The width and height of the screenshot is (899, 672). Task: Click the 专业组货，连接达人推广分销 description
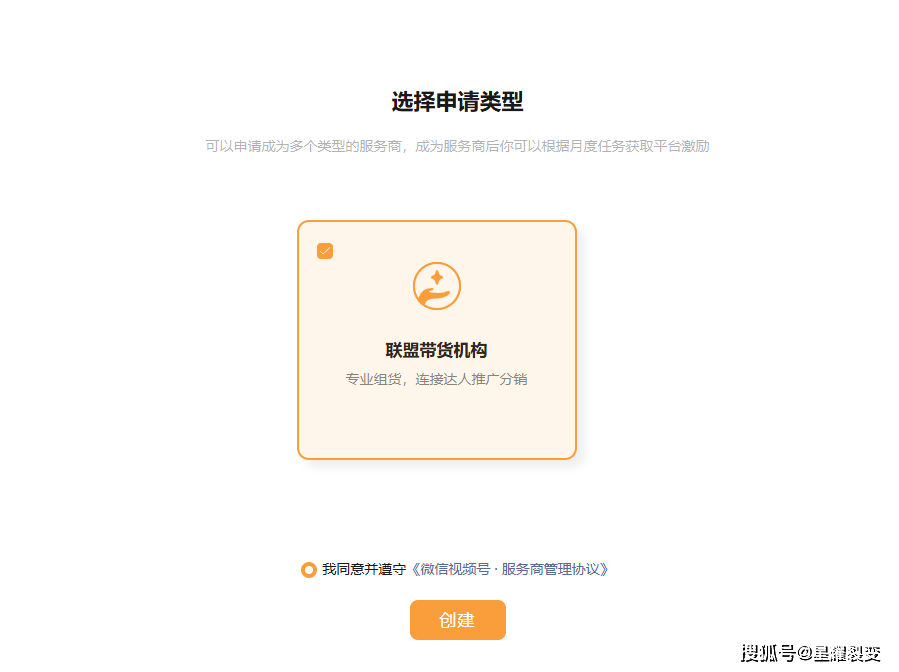[x=436, y=379]
